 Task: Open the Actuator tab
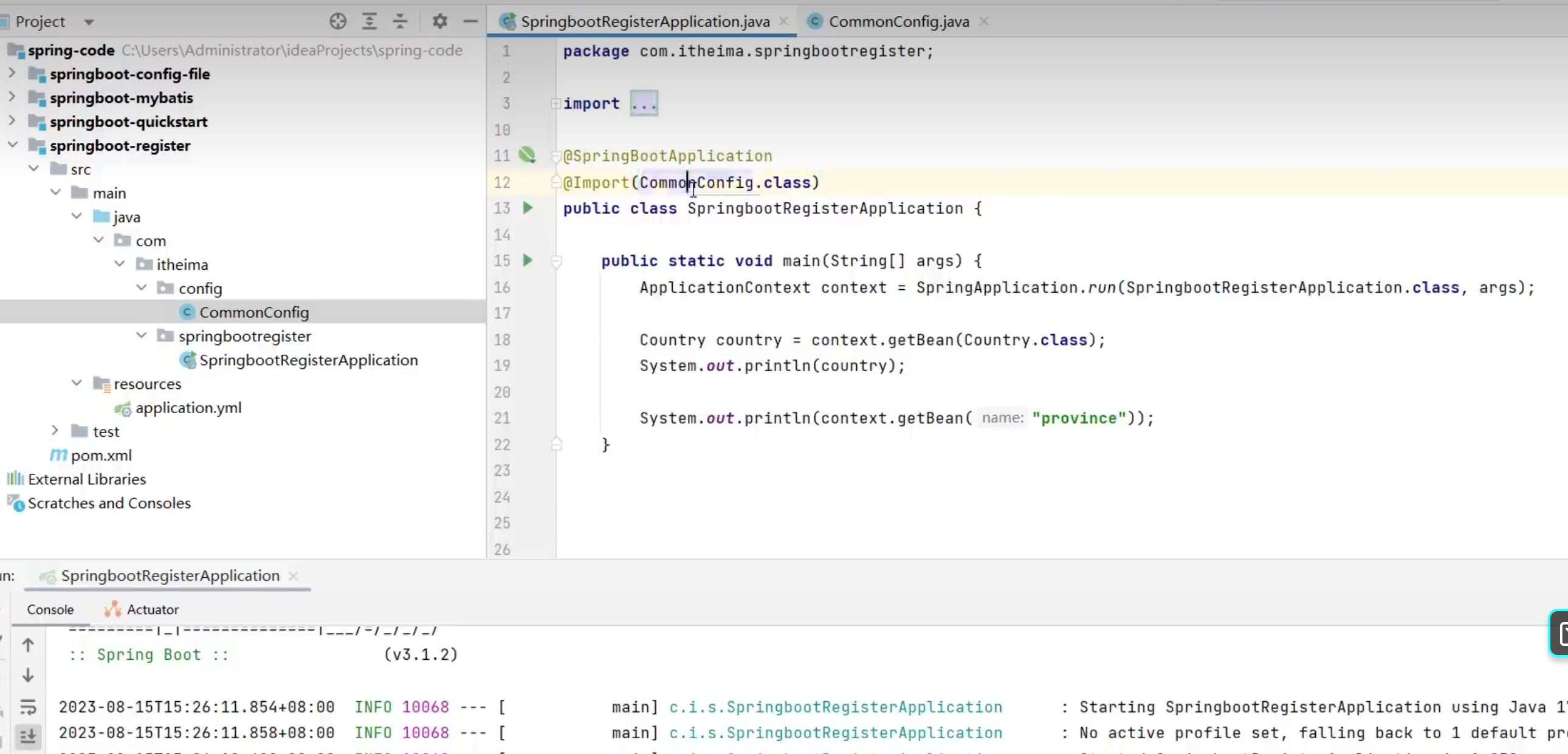[x=152, y=609]
